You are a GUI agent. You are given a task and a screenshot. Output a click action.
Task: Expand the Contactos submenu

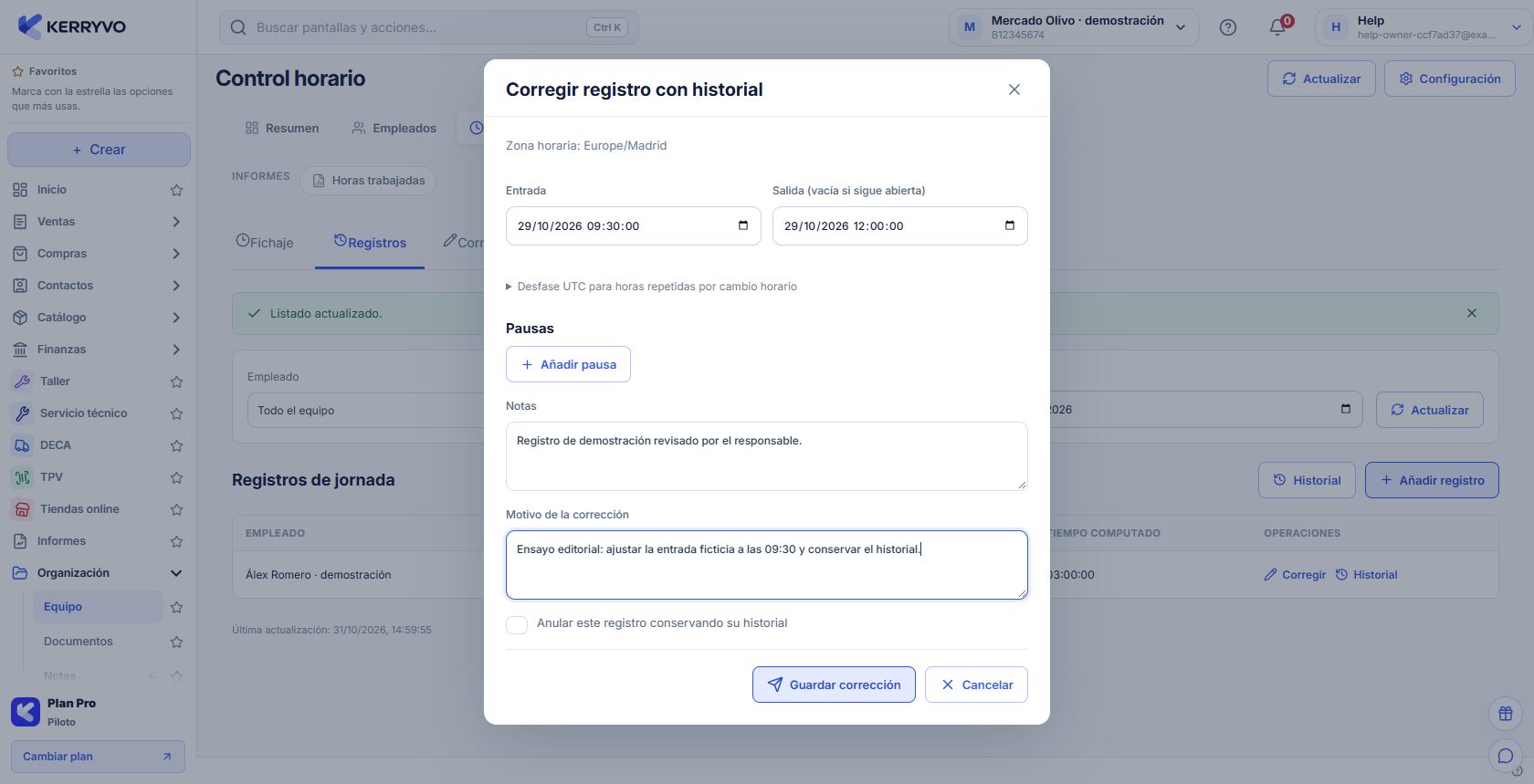pos(176,286)
